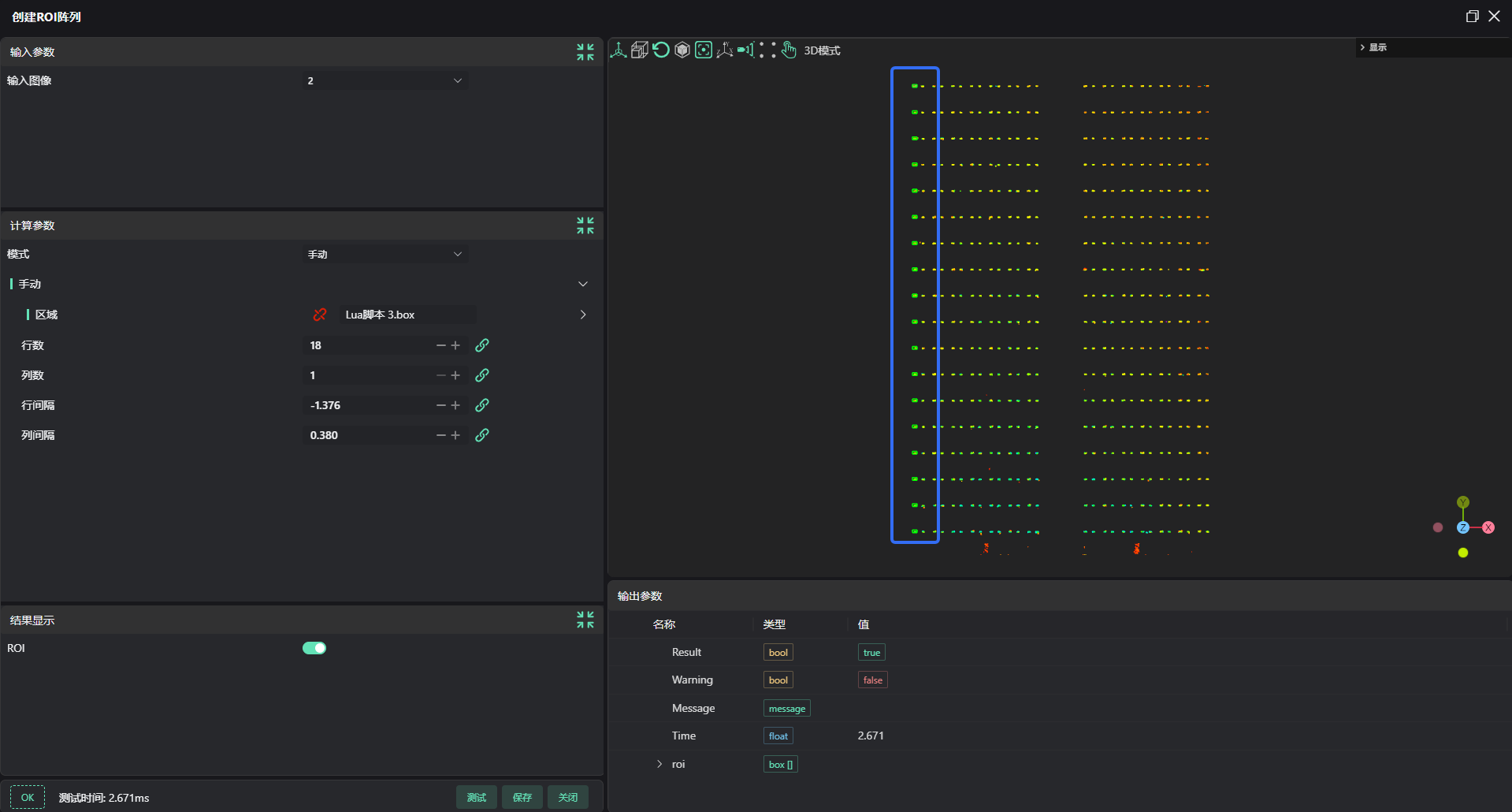Click the 值 column header
The height and width of the screenshot is (812, 1512).
click(864, 624)
